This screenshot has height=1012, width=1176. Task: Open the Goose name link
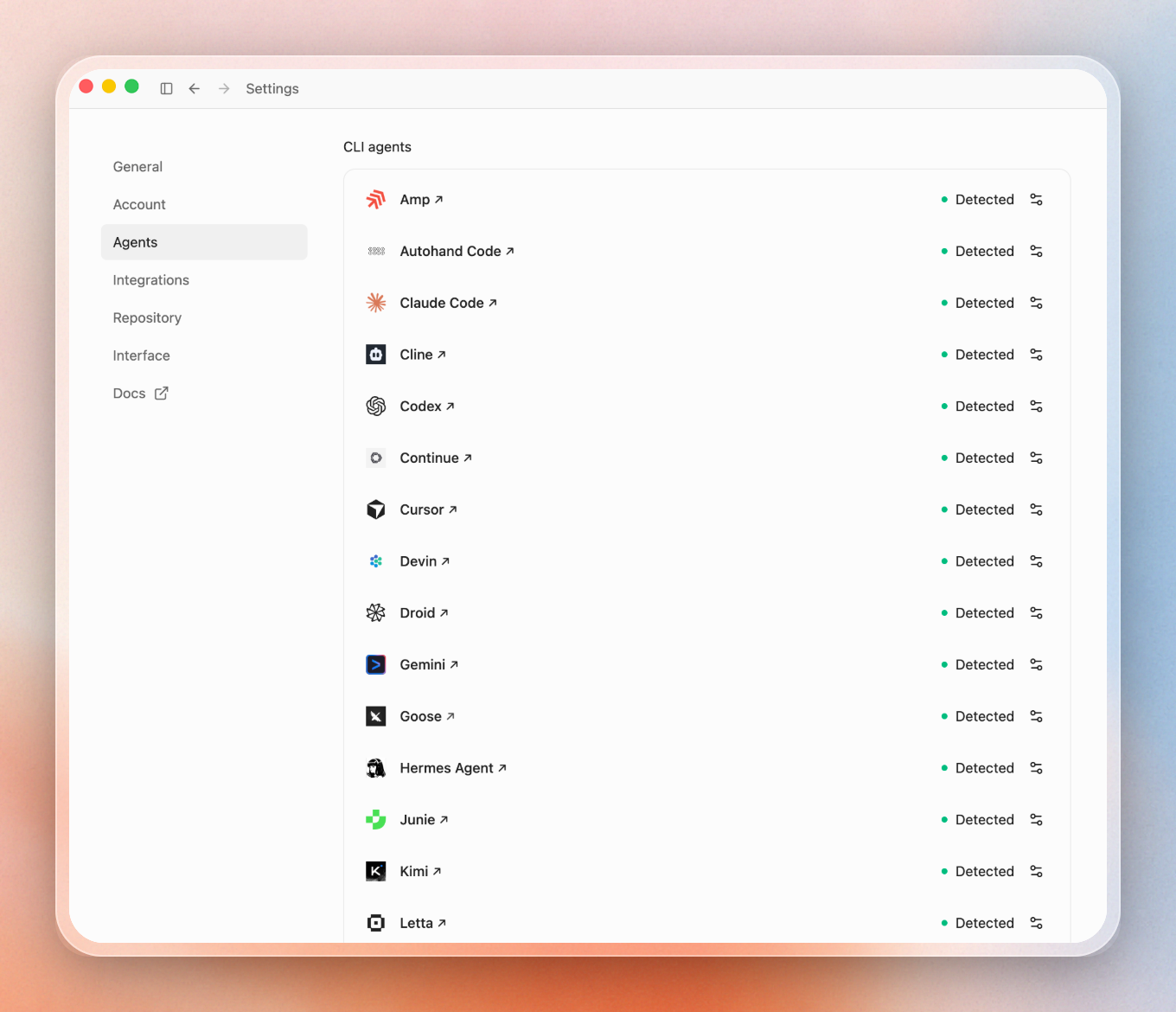[427, 716]
